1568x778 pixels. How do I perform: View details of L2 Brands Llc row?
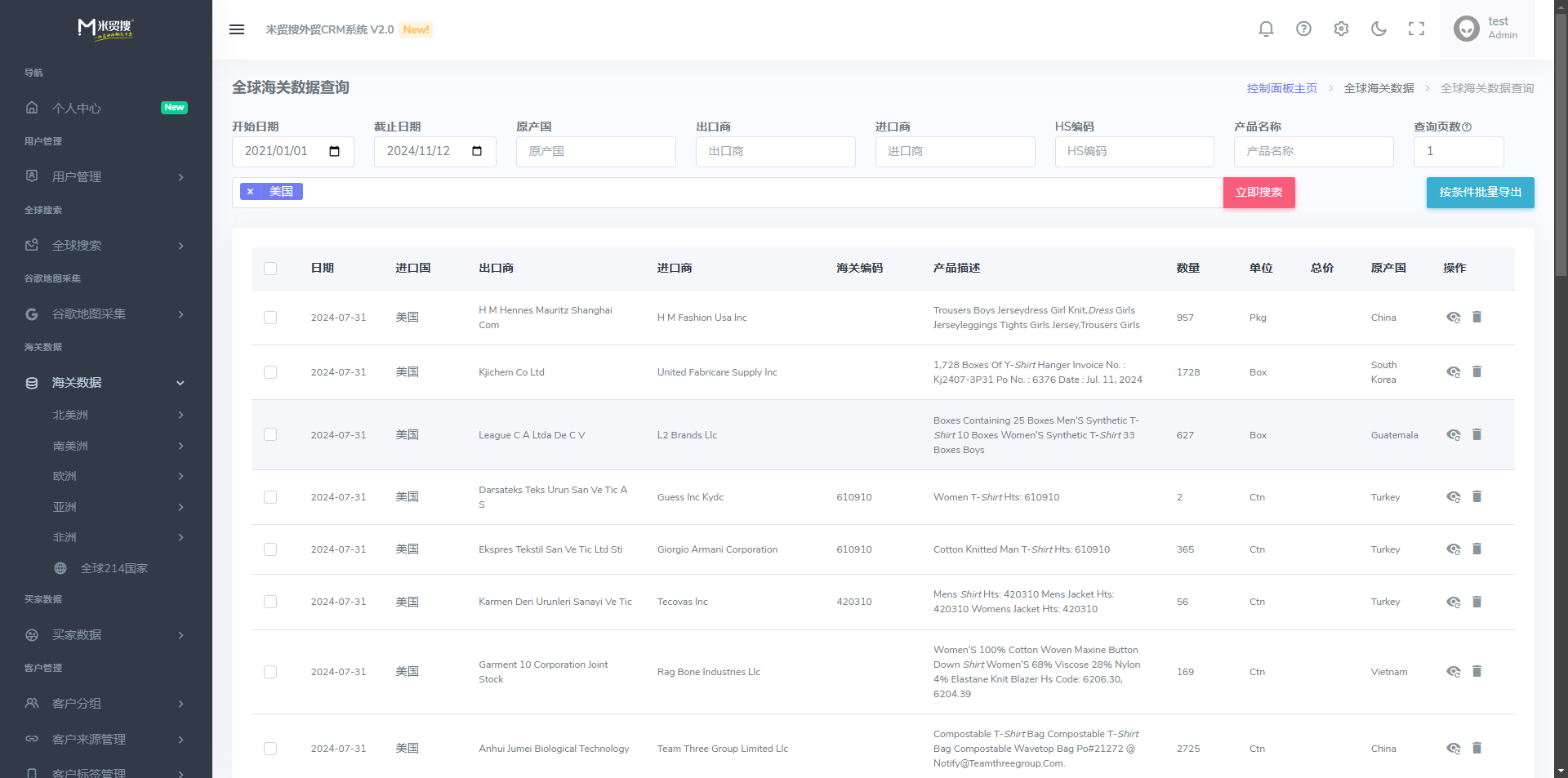pyautogui.click(x=1454, y=435)
